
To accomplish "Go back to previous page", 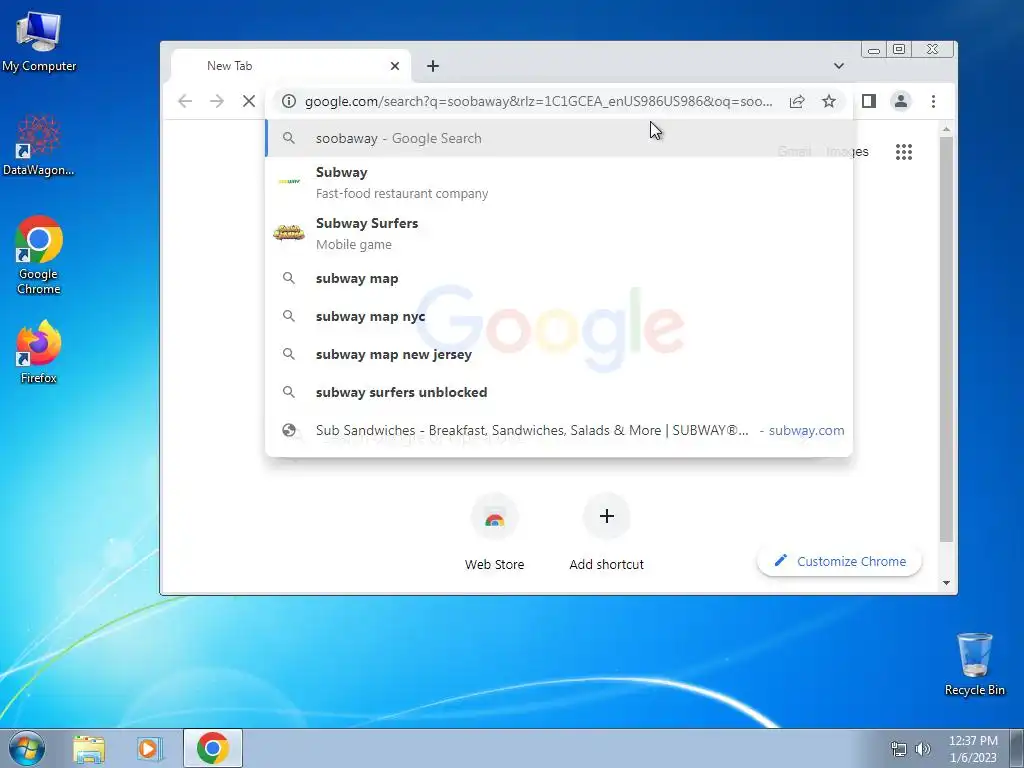I will pos(185,101).
